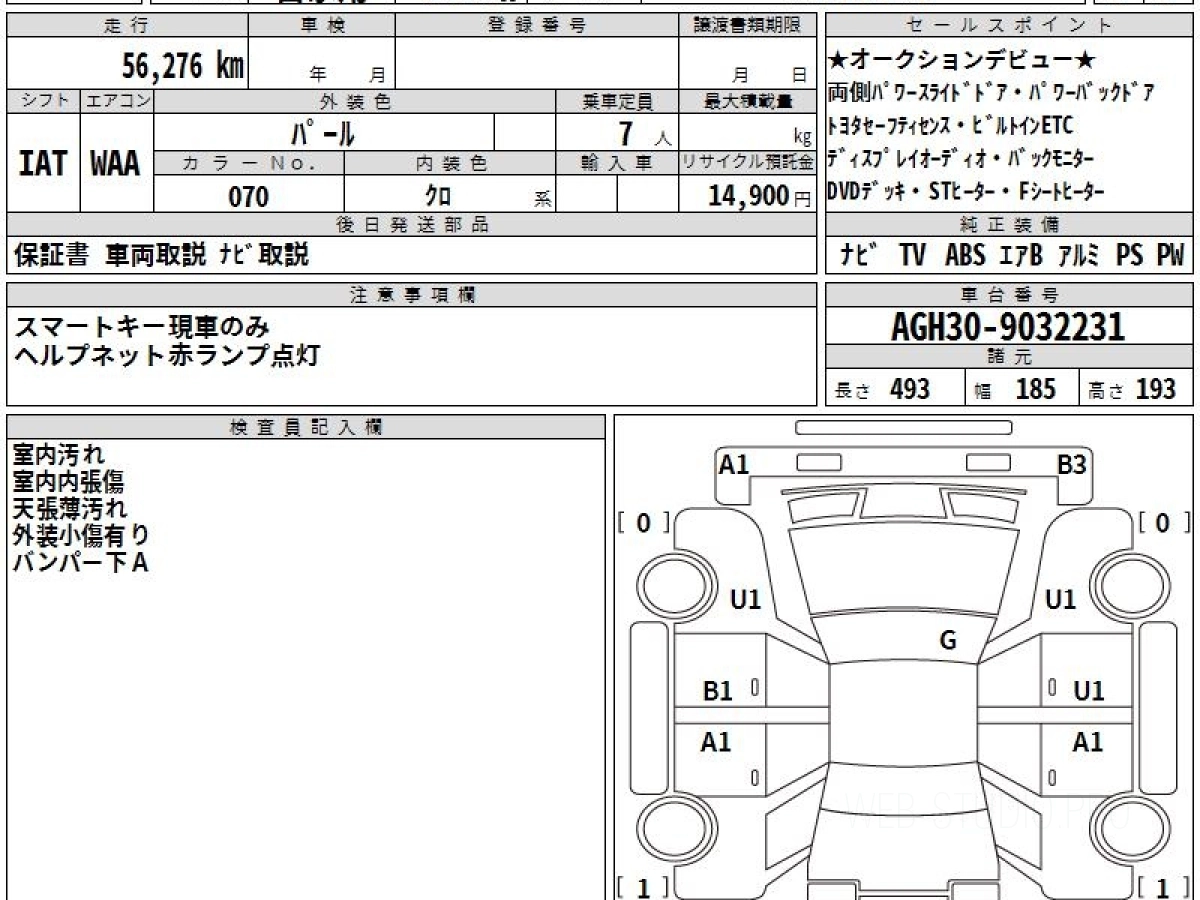Image resolution: width=1200 pixels, height=900 pixels.
Task: Click the B3 damage mark on the diagram
Action: [x=1072, y=464]
